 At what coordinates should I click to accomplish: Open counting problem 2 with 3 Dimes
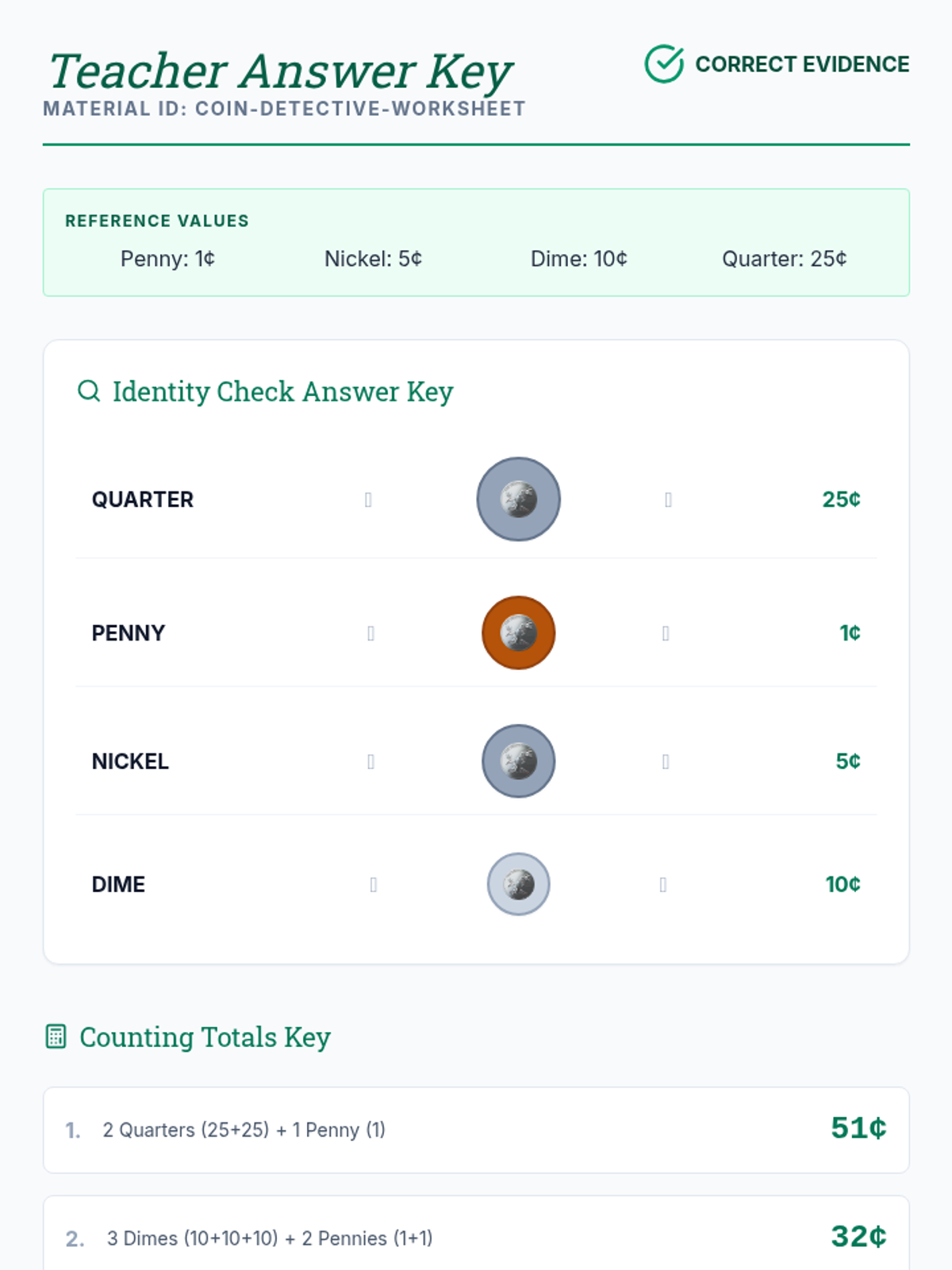476,1234
